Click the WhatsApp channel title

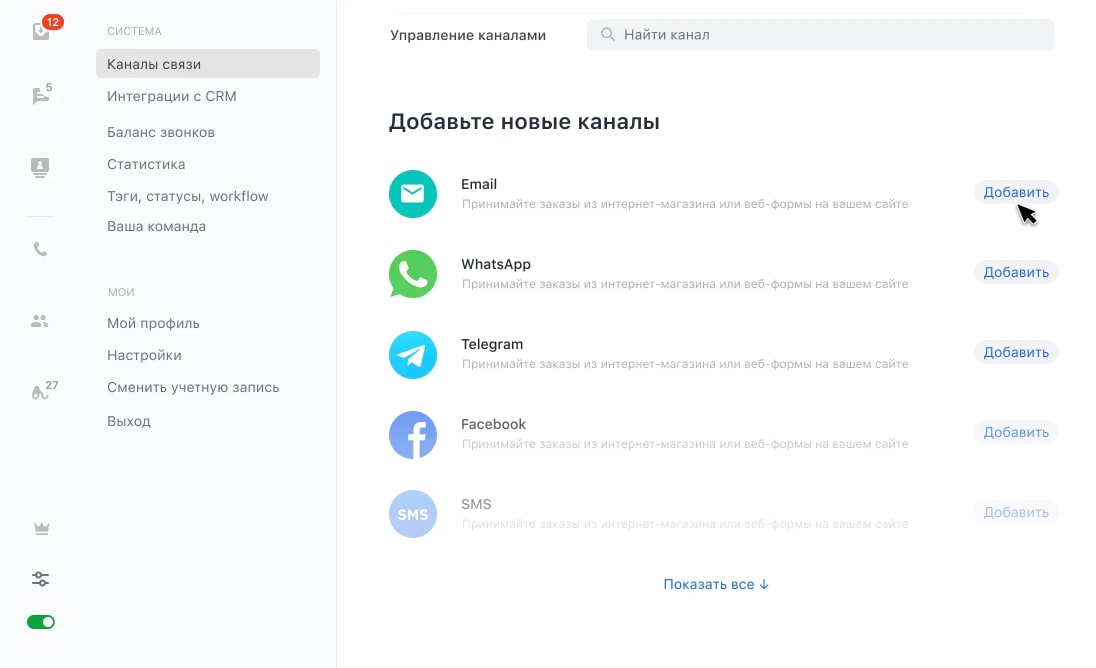click(496, 264)
